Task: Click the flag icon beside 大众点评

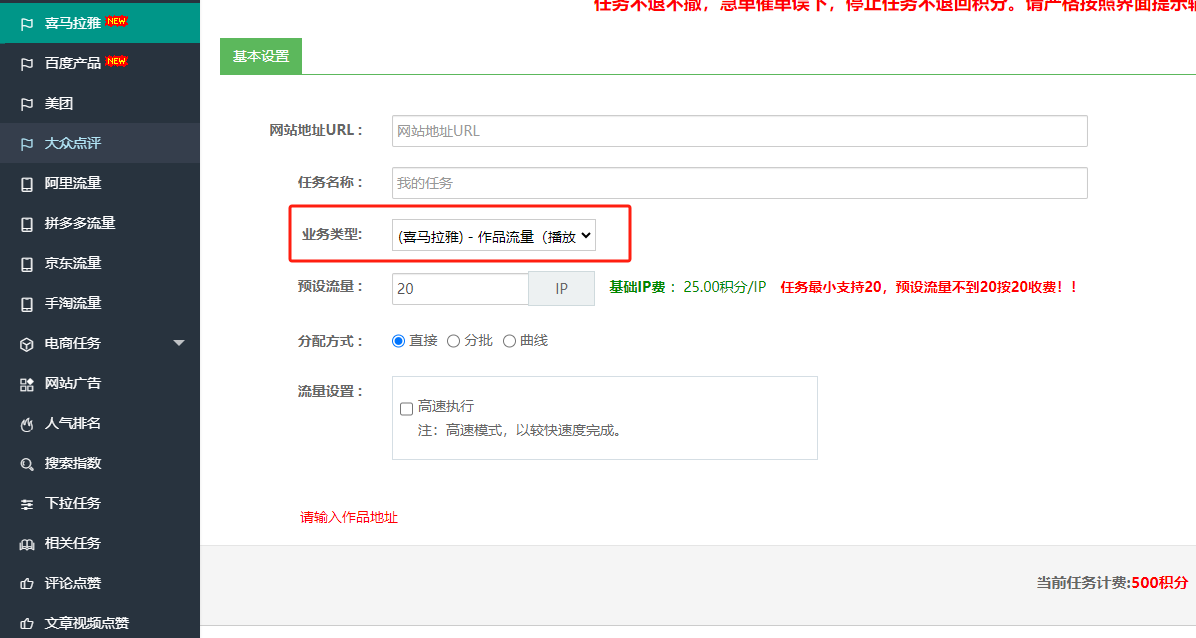Action: tap(27, 143)
